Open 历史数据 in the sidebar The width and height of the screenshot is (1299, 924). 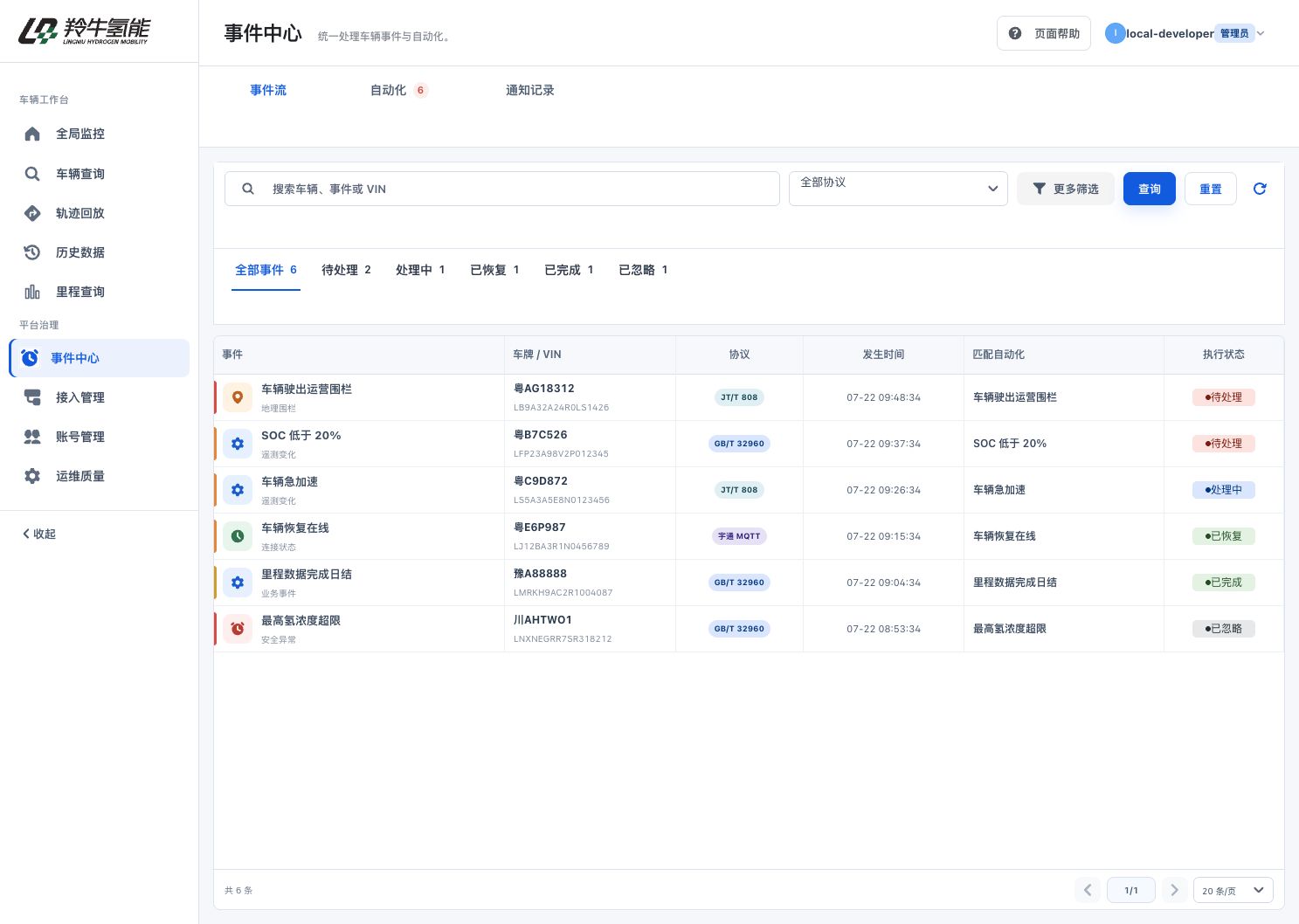[99, 252]
